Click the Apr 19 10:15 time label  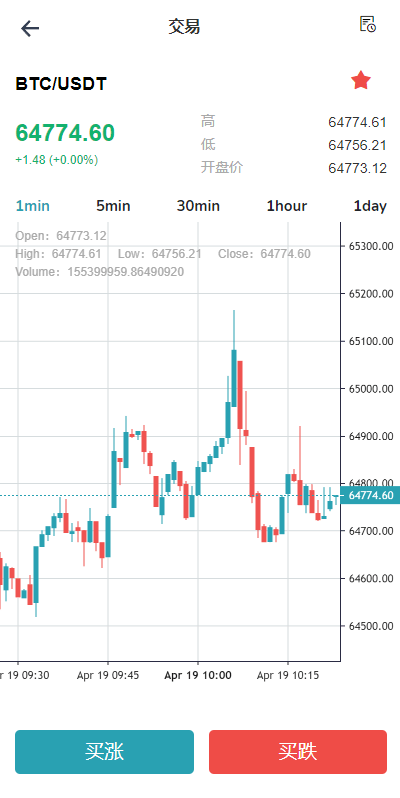point(288,675)
